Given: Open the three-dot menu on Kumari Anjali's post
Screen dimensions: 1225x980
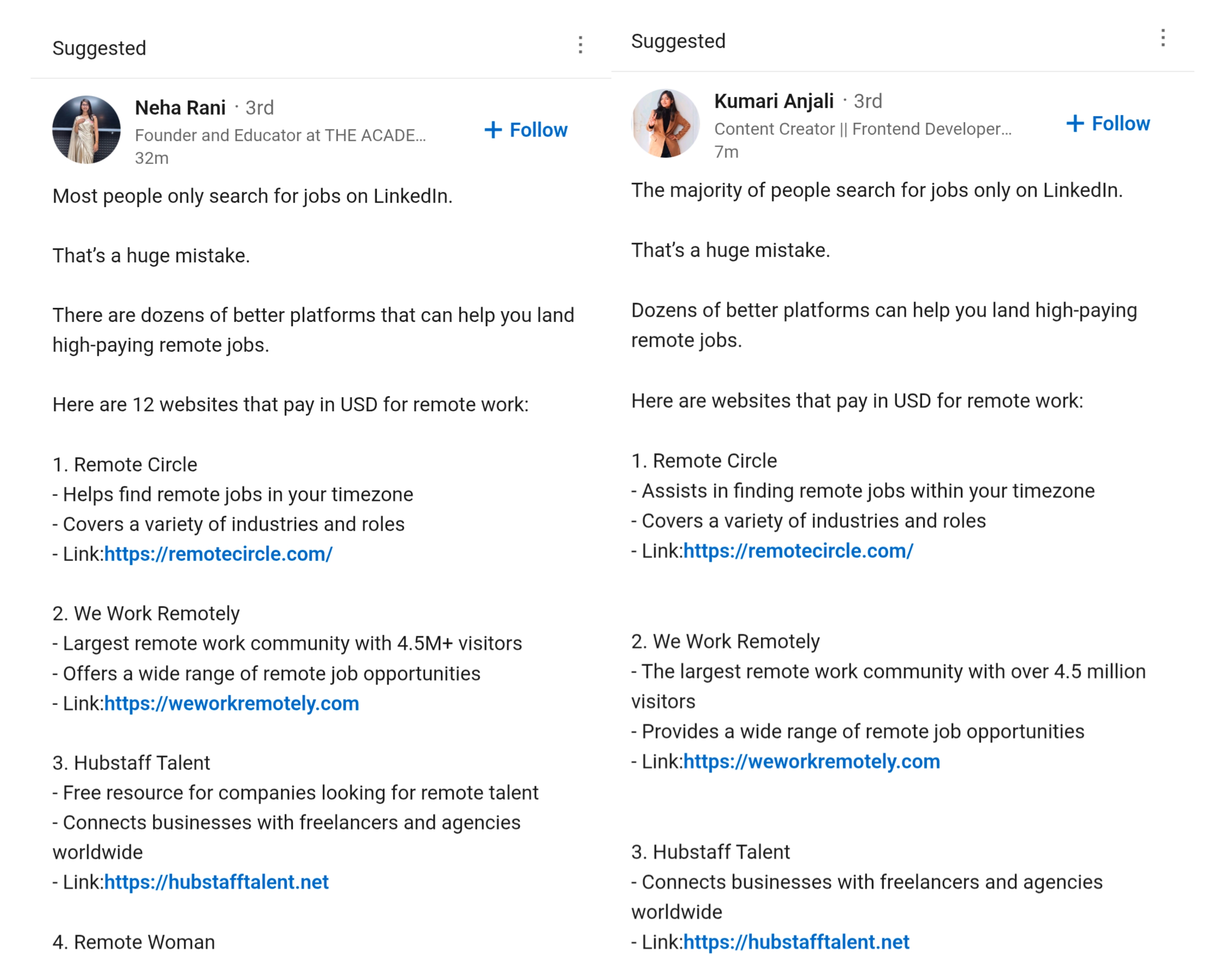Looking at the screenshot, I should point(1162,38).
